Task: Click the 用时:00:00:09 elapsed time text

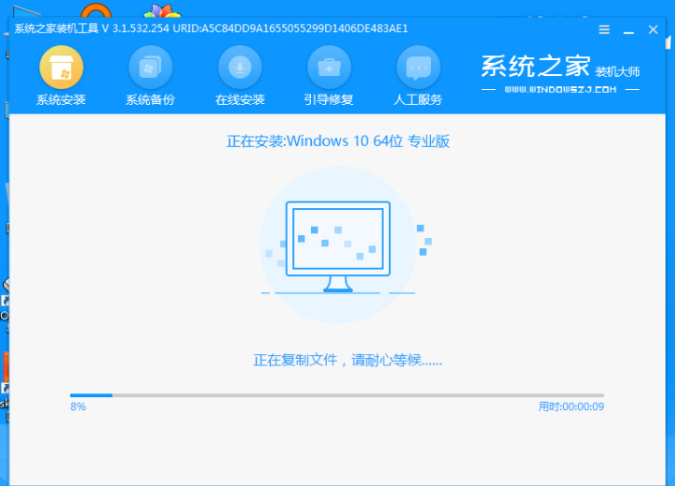Action: (571, 407)
